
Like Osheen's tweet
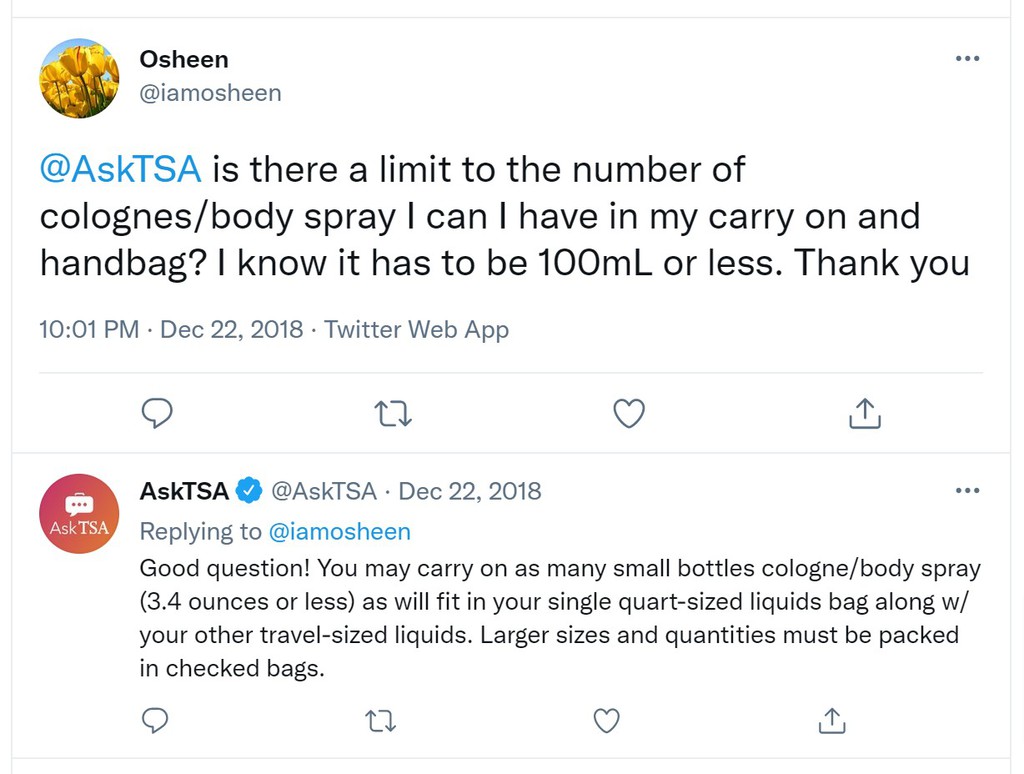628,412
